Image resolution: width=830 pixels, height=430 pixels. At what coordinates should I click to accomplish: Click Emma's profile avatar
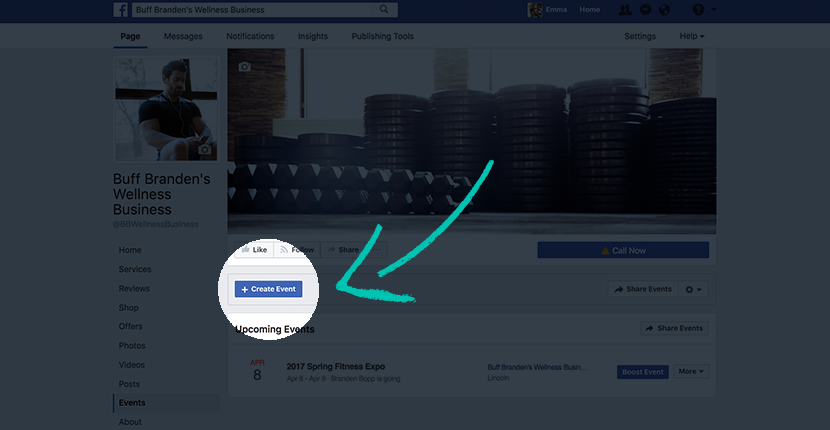tap(535, 10)
